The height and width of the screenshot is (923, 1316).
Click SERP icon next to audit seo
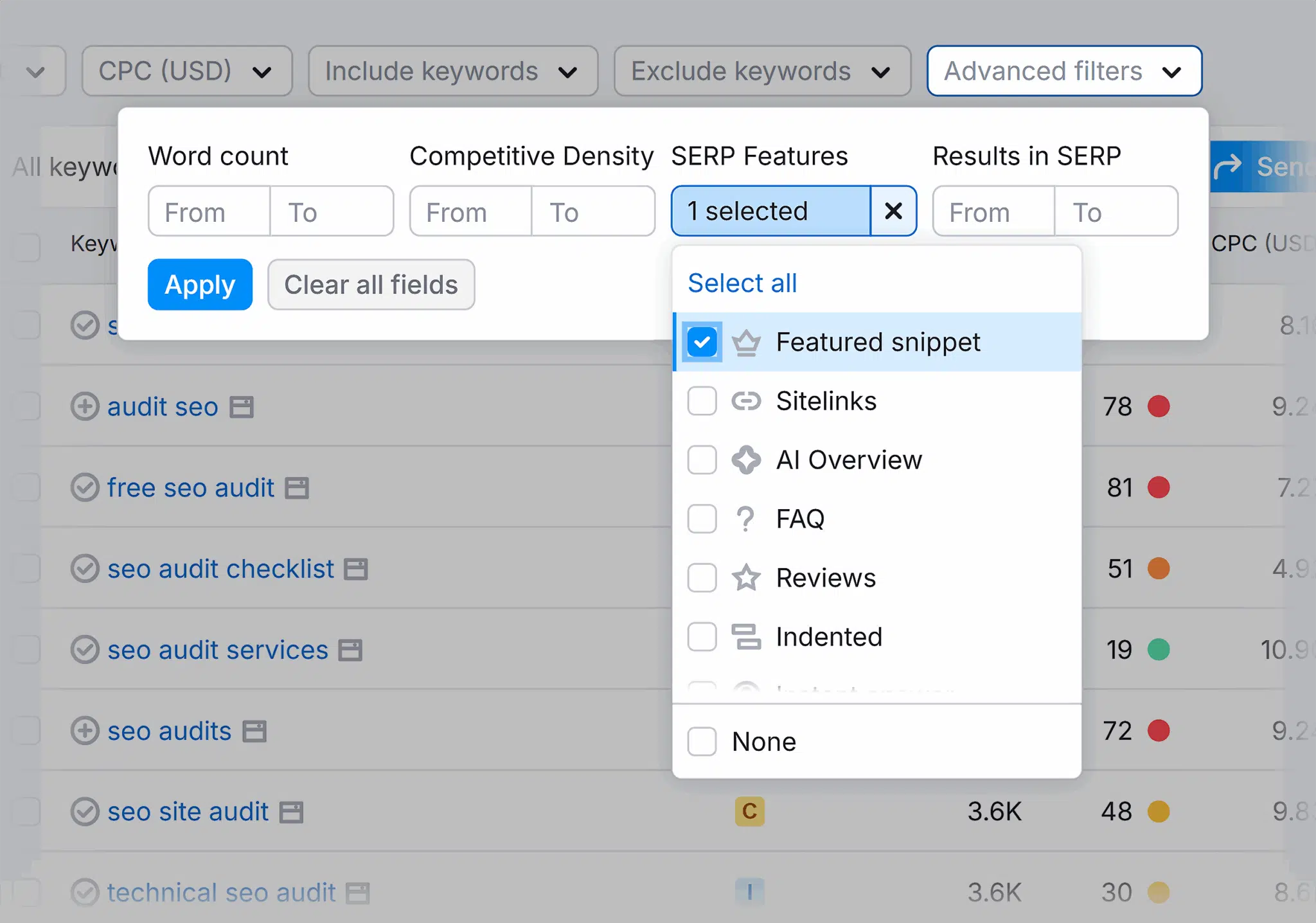pos(242,407)
